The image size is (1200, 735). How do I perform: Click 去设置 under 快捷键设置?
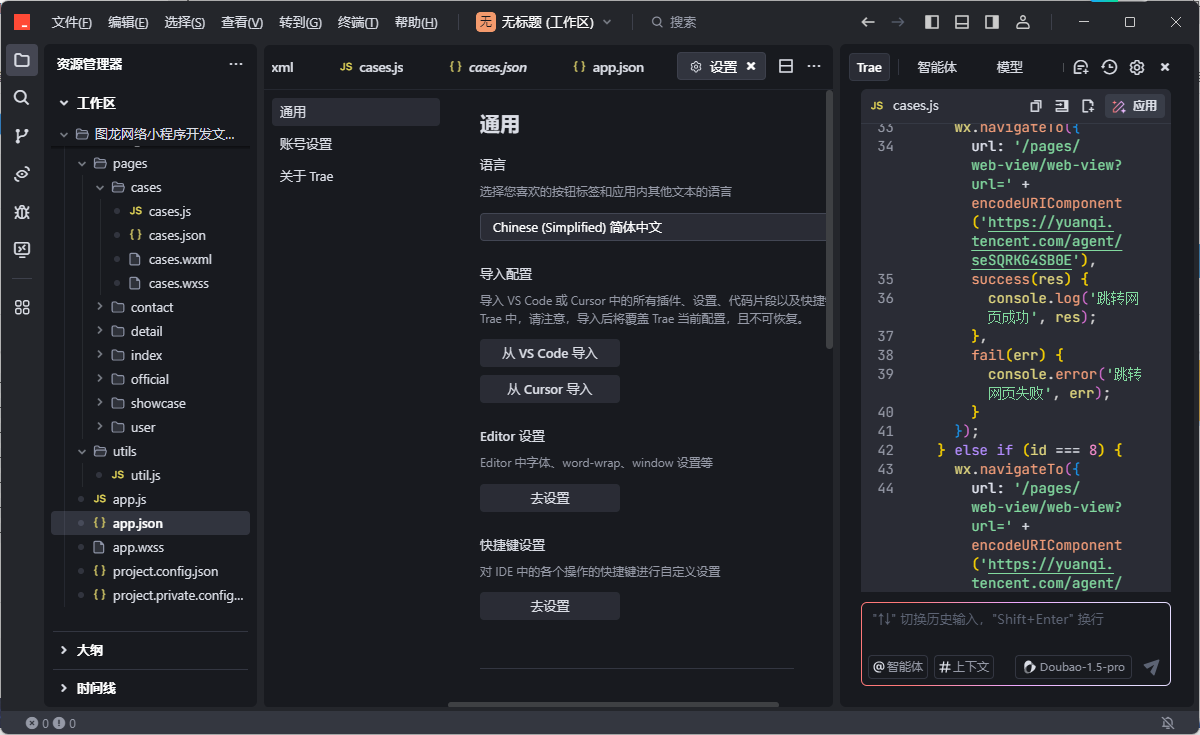click(x=550, y=606)
